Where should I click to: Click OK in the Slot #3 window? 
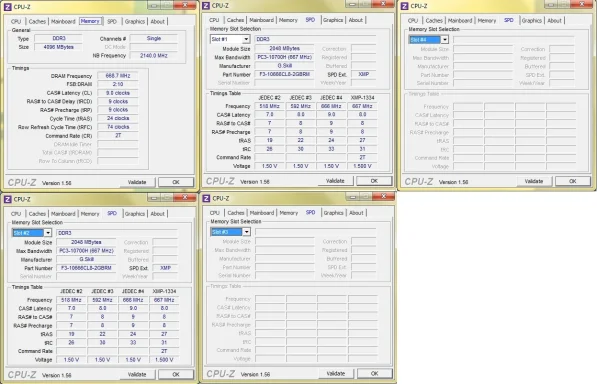tap(375, 374)
